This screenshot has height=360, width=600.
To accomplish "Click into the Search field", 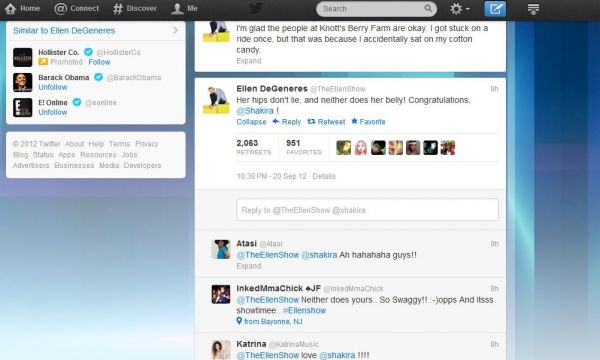I will point(376,9).
